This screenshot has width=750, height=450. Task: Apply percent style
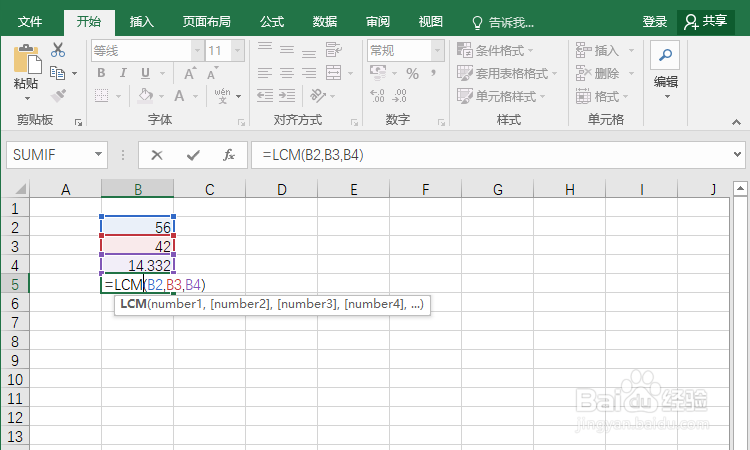tap(412, 73)
